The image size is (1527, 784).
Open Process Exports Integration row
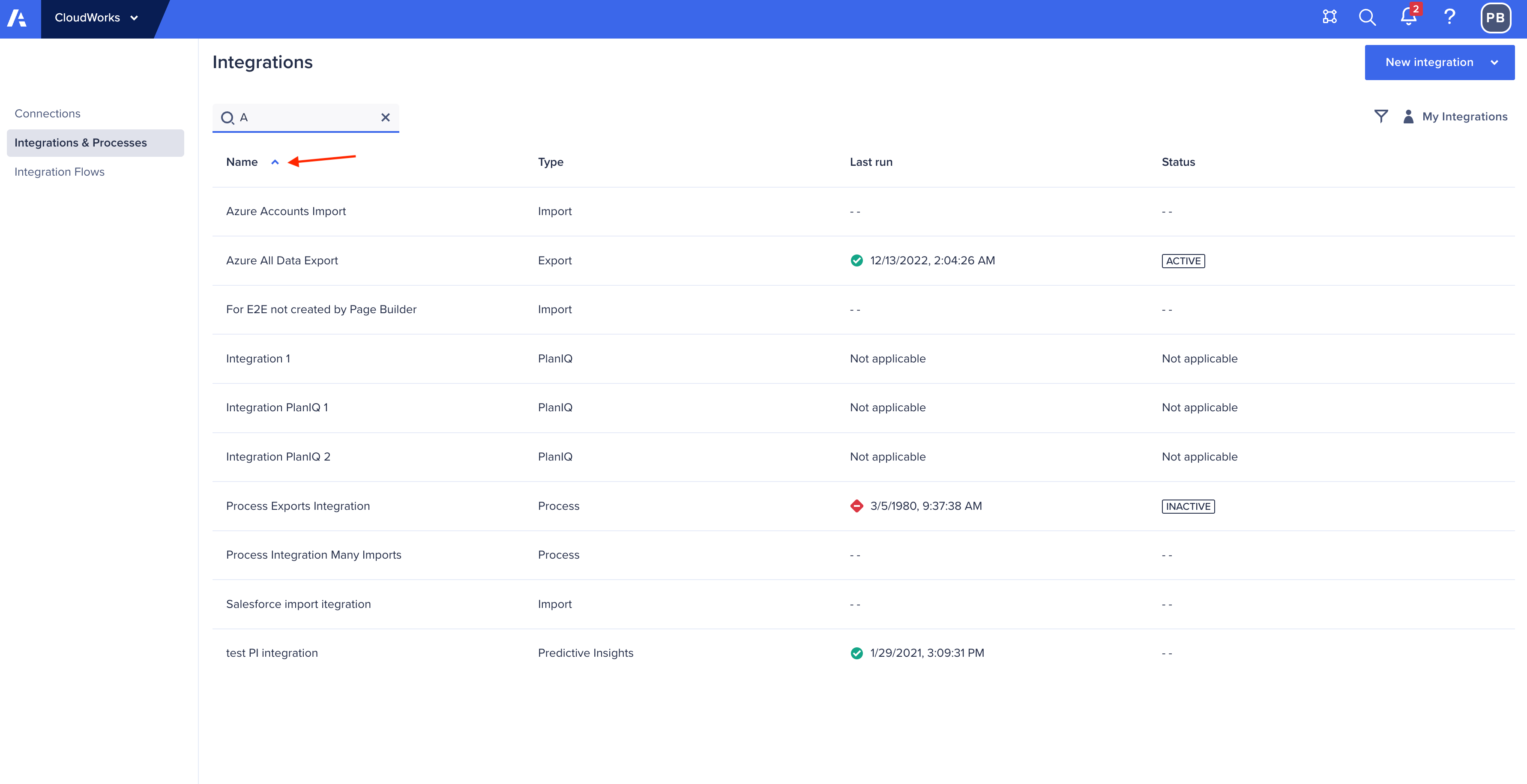(298, 506)
